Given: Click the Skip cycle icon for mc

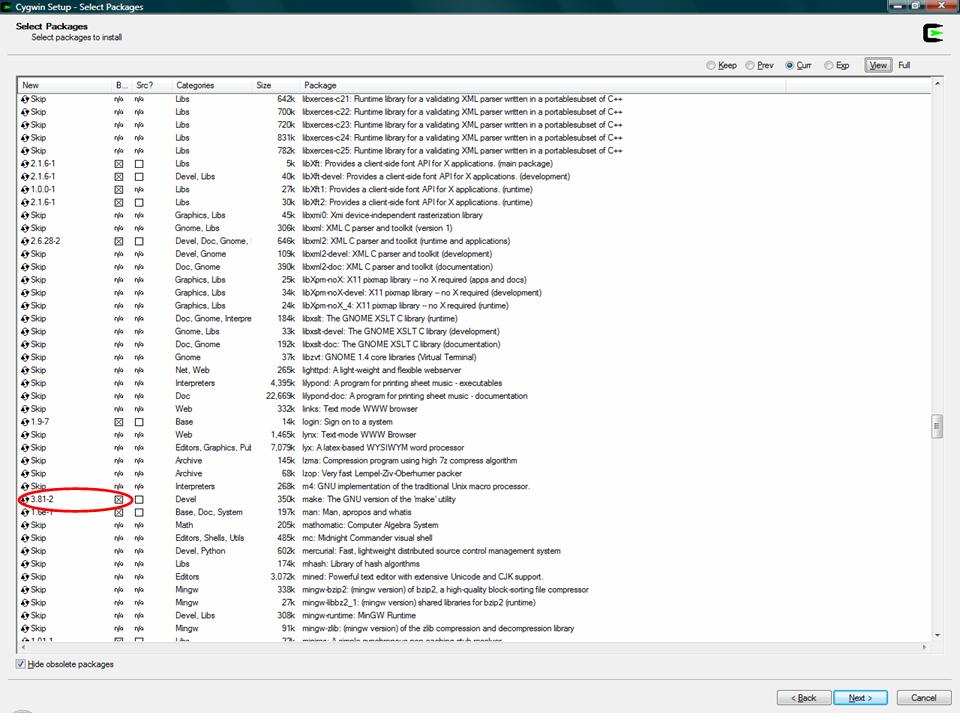Looking at the screenshot, I should [26, 538].
